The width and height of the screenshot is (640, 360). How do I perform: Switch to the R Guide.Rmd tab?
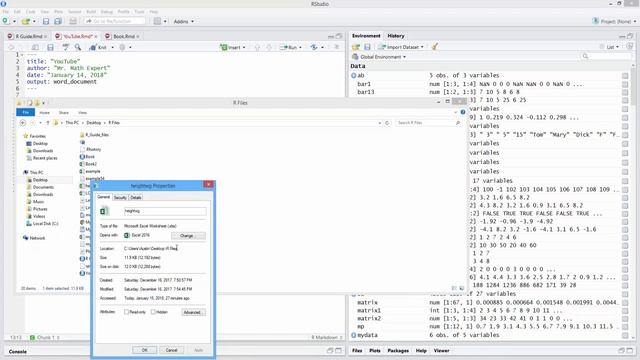point(29,36)
